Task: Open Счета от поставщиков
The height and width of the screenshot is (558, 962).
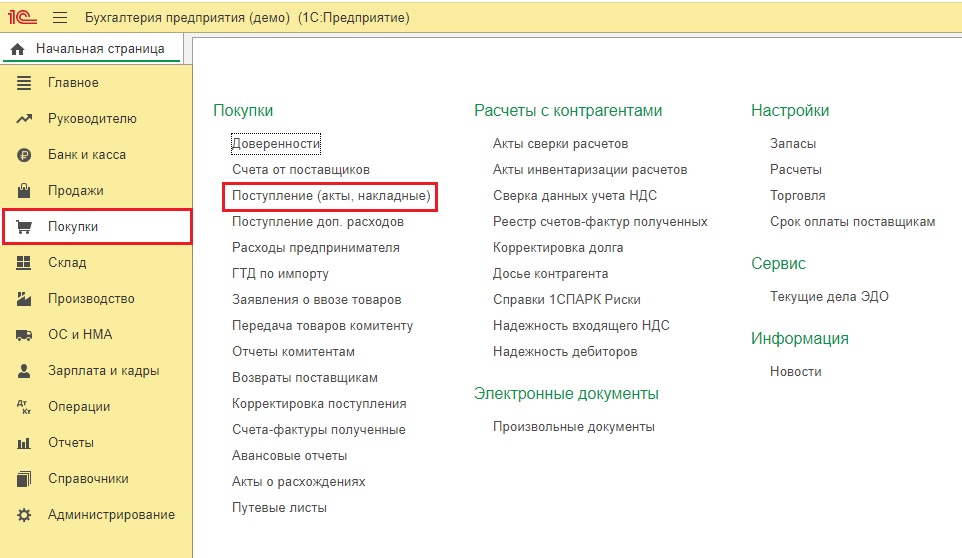Action: (301, 170)
